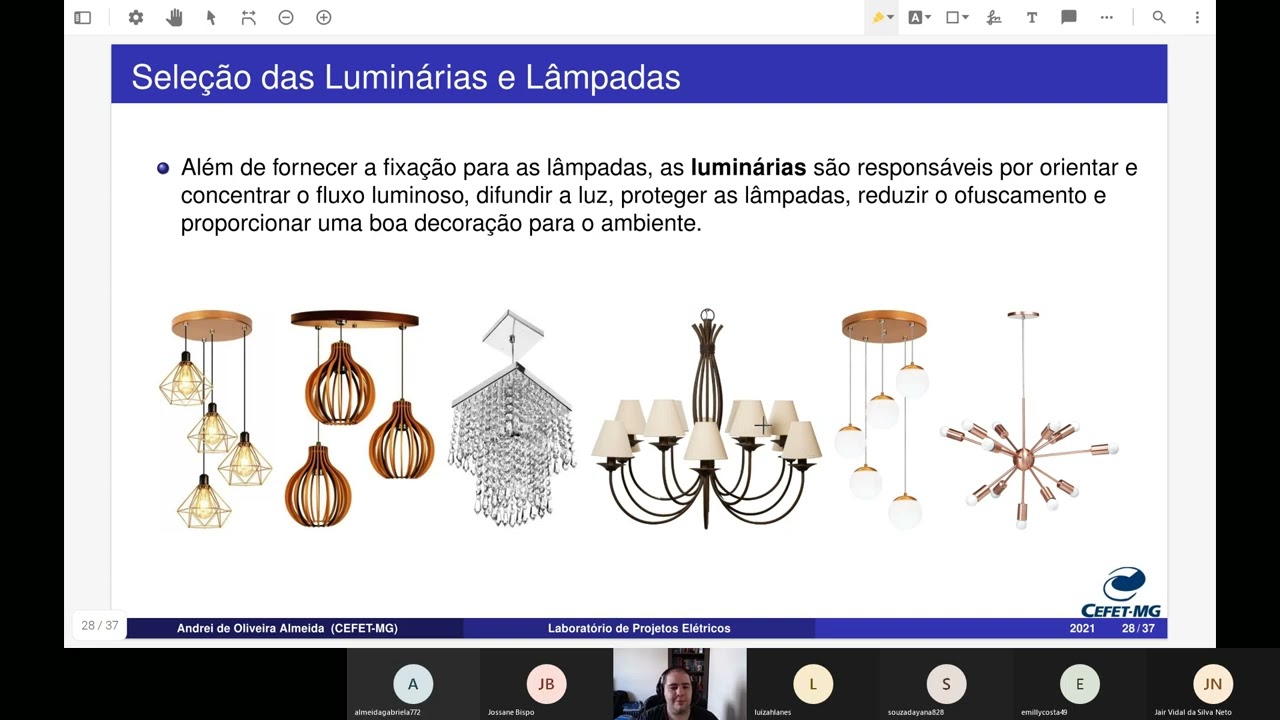Screen dimensions: 1280x720
Task: Open the viewer settings gear
Action: tap(136, 17)
